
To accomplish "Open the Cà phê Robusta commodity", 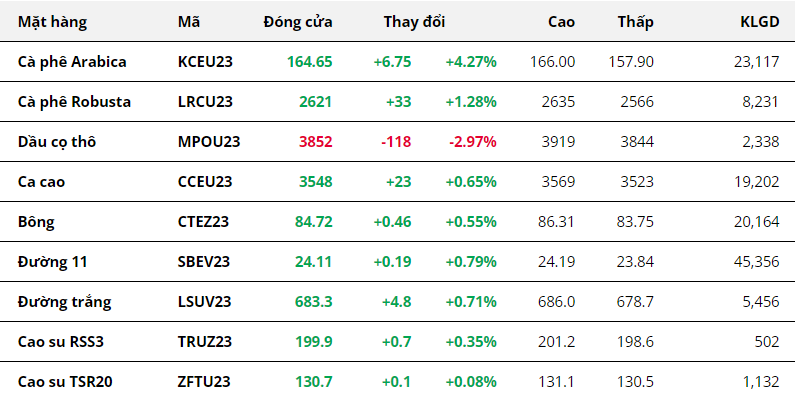I will coord(74,101).
